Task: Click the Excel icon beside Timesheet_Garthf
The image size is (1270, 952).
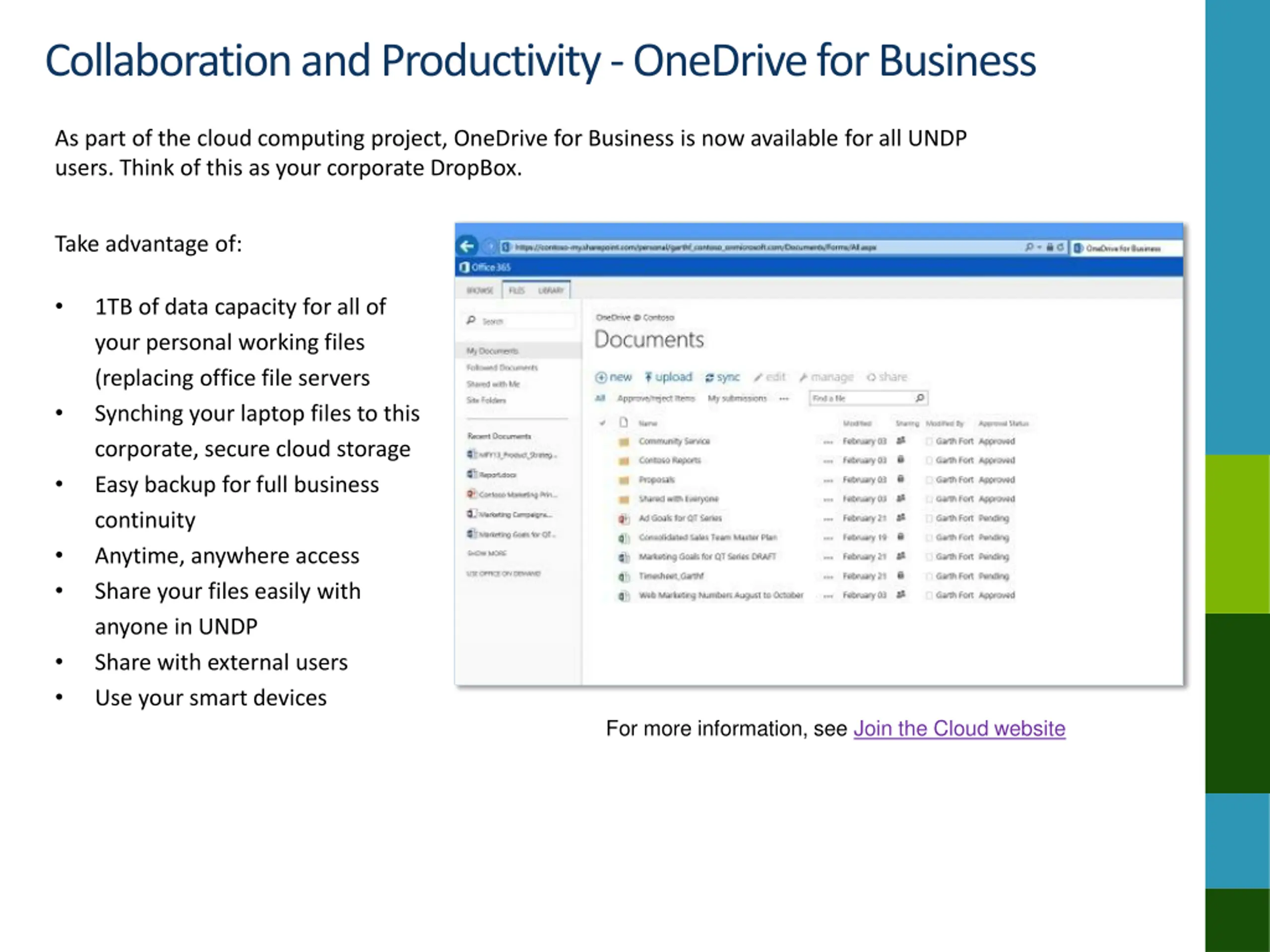Action: pos(624,577)
